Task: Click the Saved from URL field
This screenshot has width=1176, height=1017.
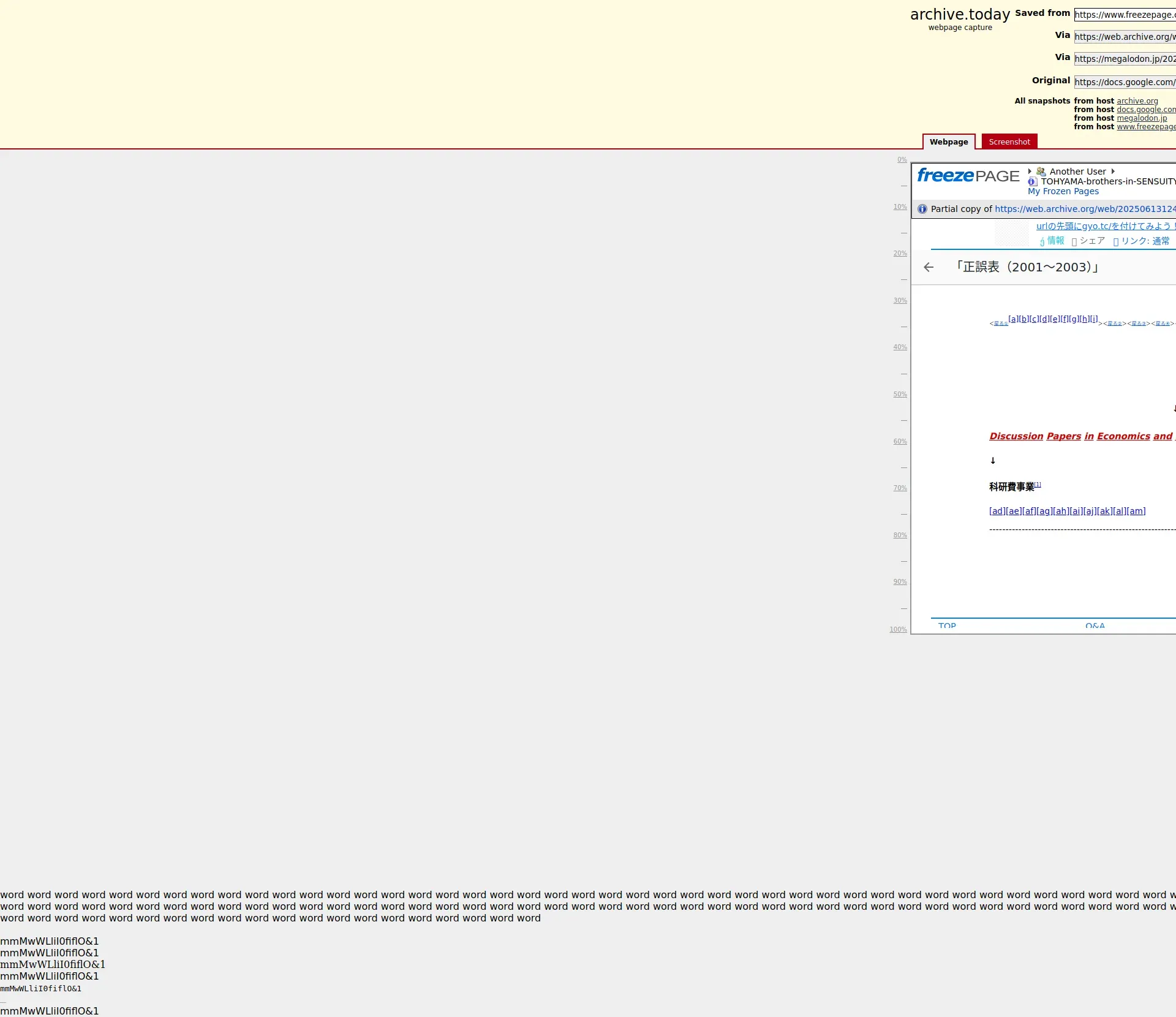Action: coord(1124,15)
